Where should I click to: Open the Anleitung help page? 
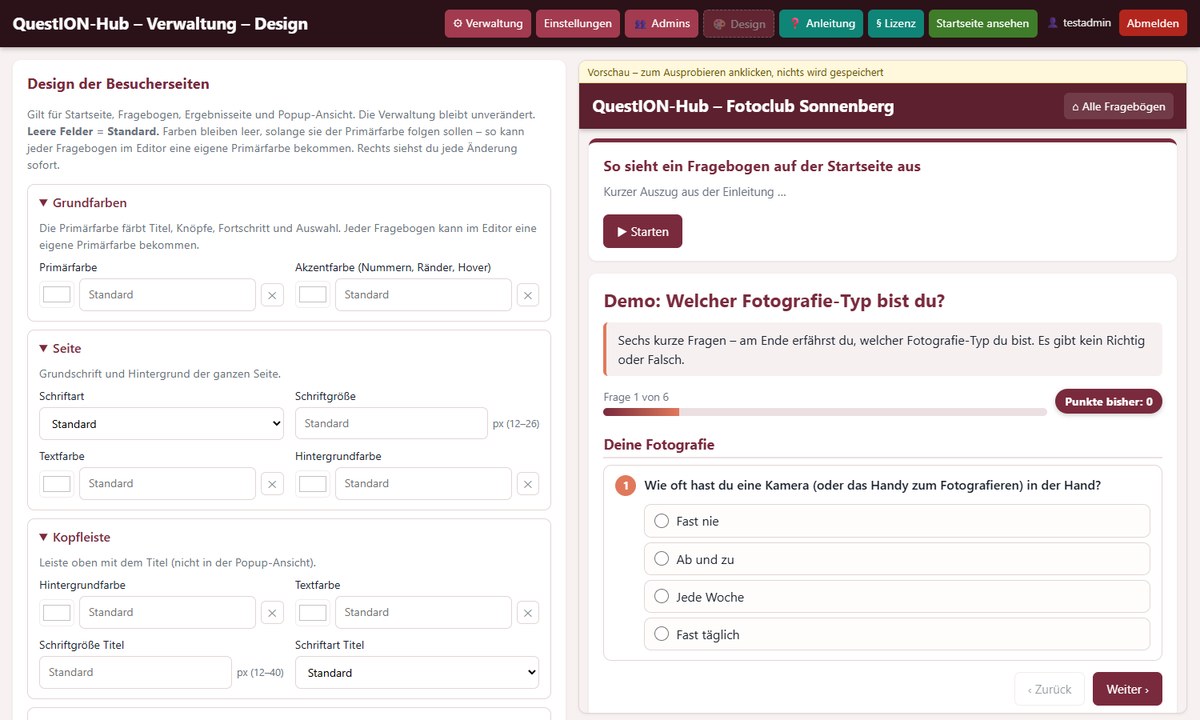[x=821, y=24]
